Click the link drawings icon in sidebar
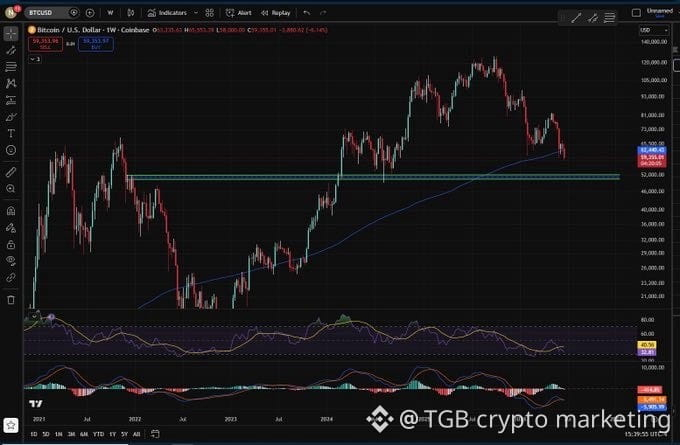The height and width of the screenshot is (445, 680). click(x=11, y=278)
